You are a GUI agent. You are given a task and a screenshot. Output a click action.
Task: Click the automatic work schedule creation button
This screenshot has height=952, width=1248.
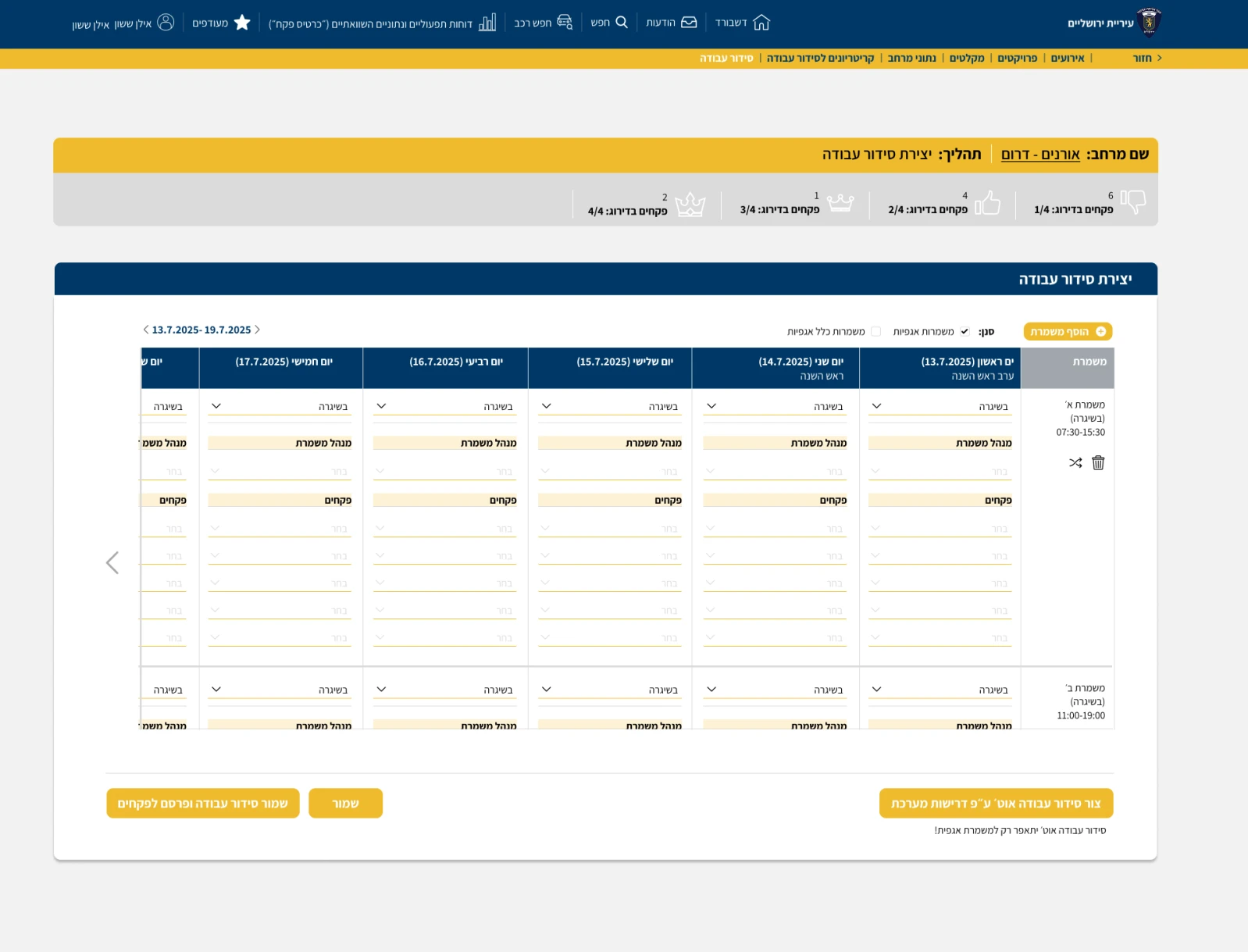click(x=996, y=803)
